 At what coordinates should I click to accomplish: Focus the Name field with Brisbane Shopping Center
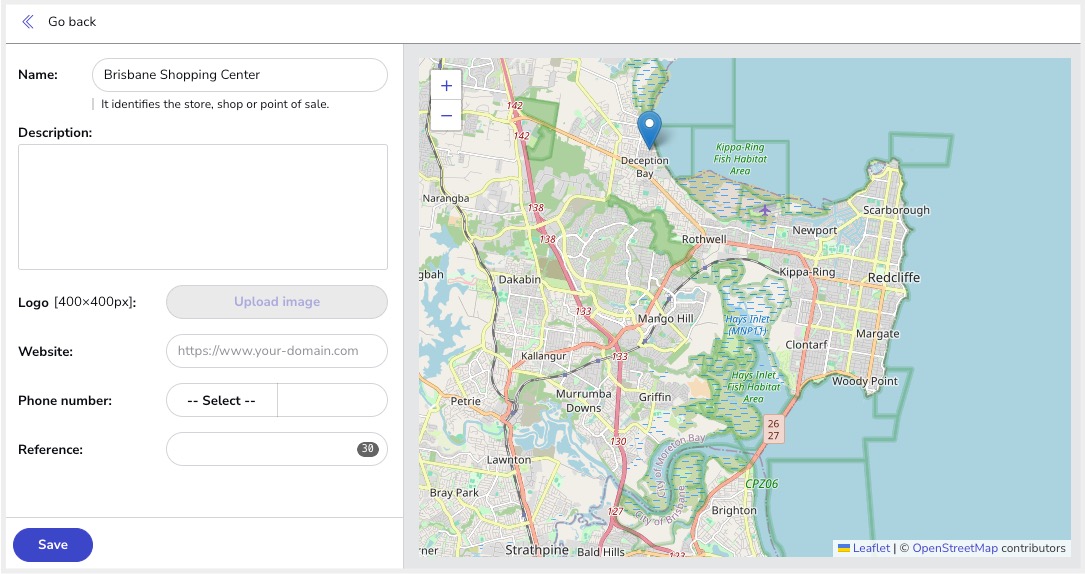click(x=239, y=75)
